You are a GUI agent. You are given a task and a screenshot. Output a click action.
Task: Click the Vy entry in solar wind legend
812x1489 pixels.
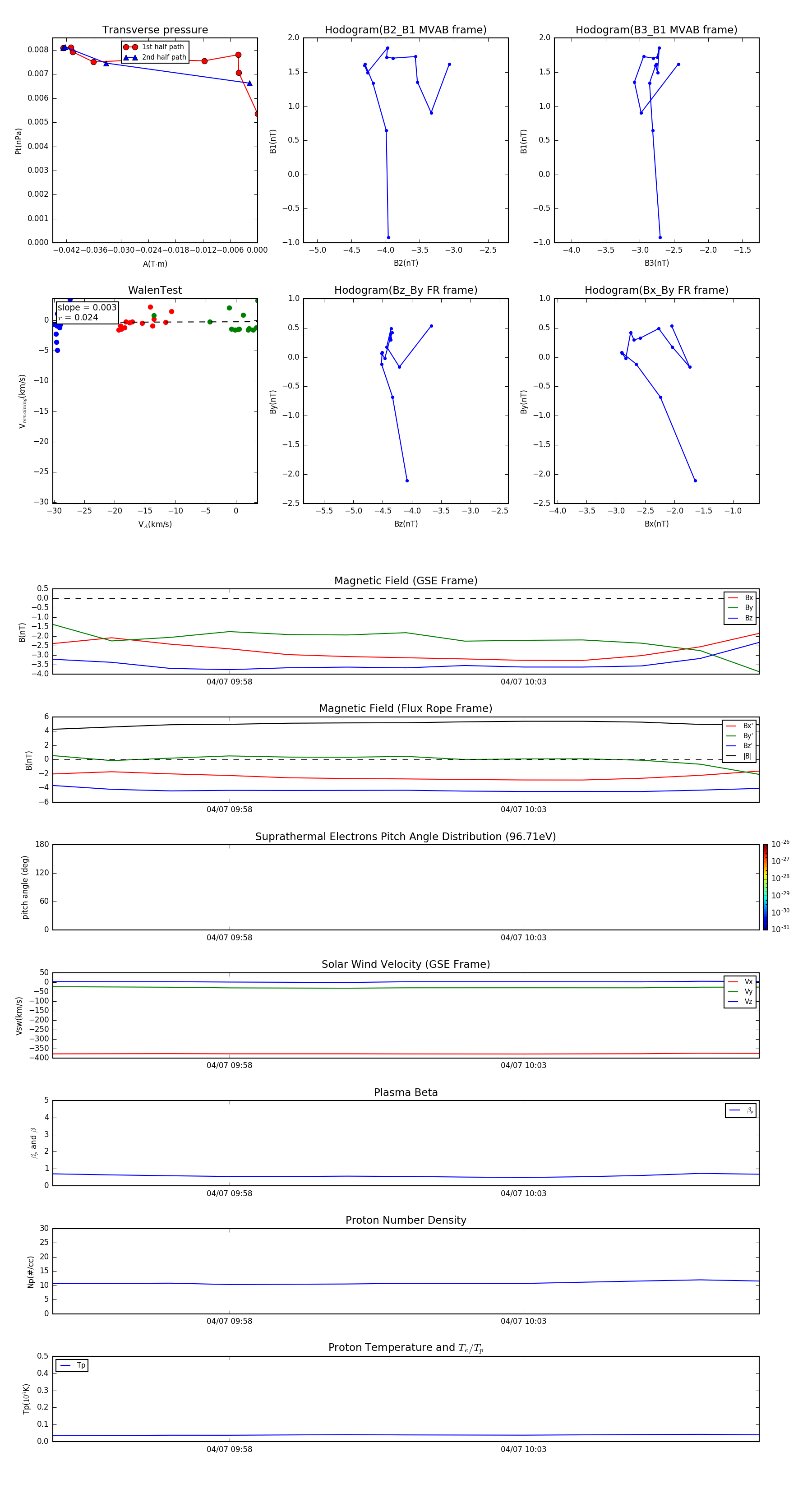(740, 991)
